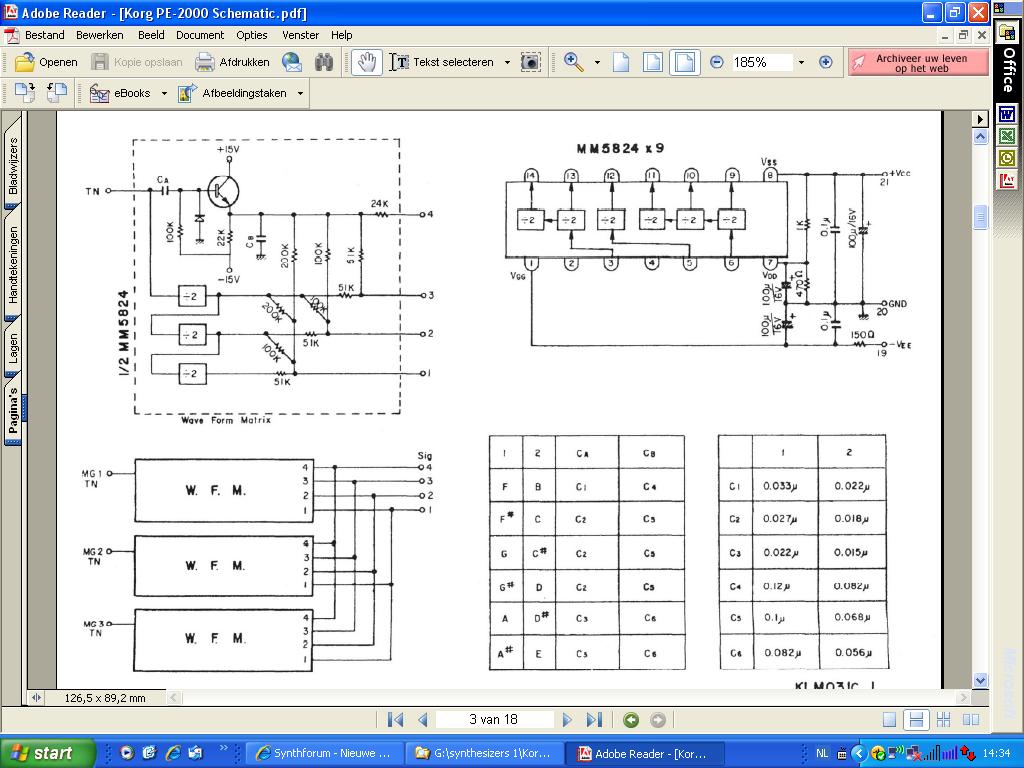This screenshot has height=768, width=1024.
Task: Click the NL language indicator
Action: pyautogui.click(x=822, y=753)
